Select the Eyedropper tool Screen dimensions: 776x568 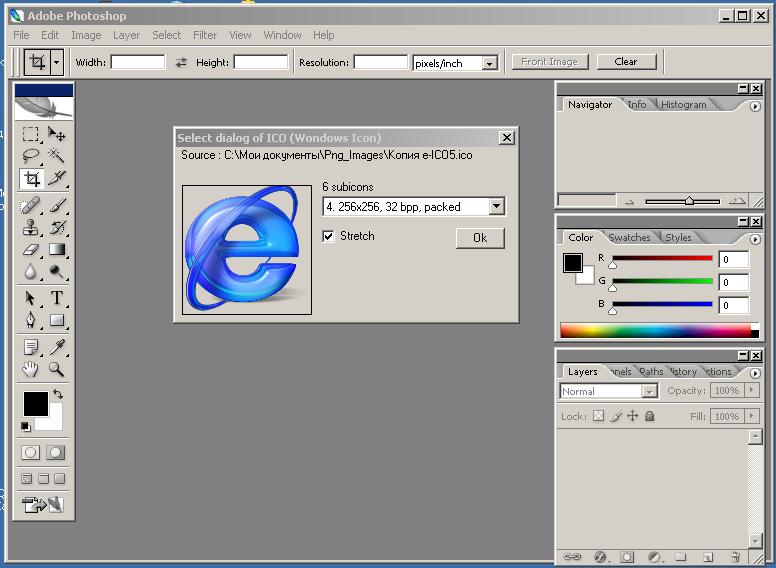point(56,347)
